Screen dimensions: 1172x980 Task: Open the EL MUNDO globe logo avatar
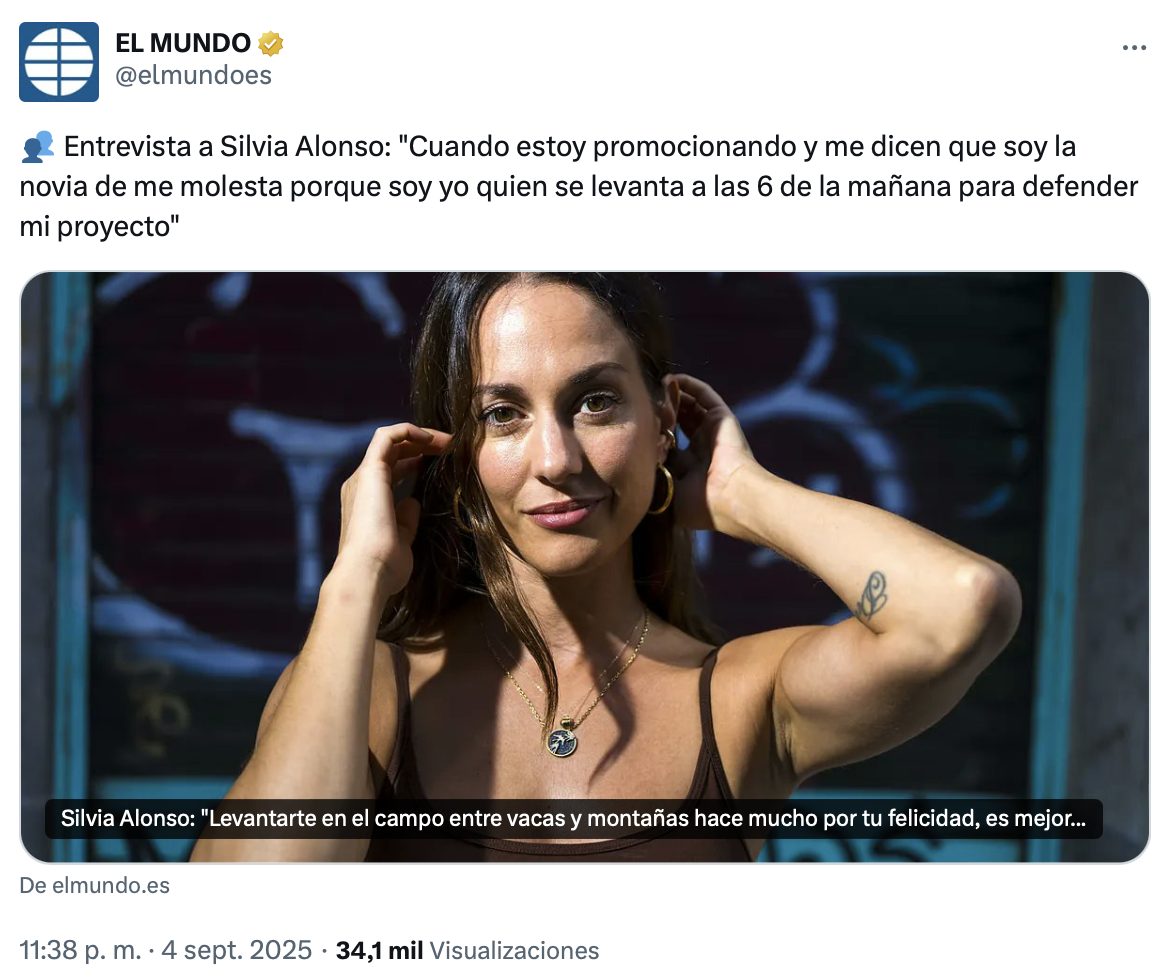coord(59,62)
